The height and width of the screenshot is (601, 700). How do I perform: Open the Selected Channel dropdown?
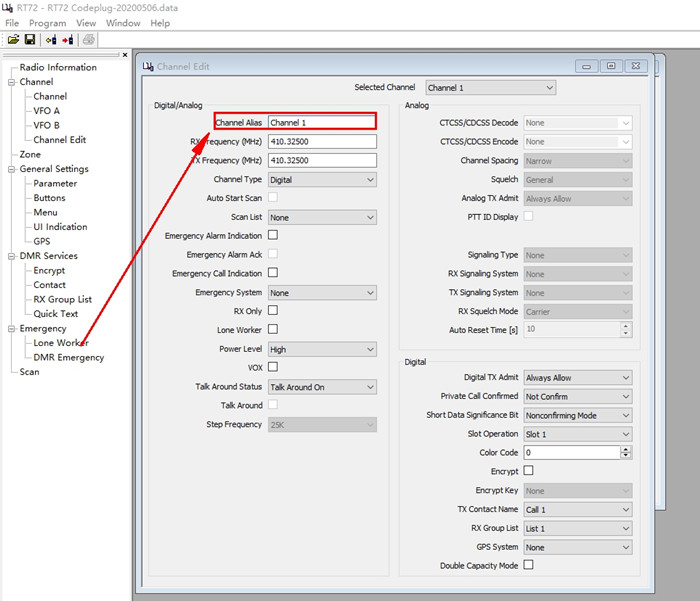point(491,88)
